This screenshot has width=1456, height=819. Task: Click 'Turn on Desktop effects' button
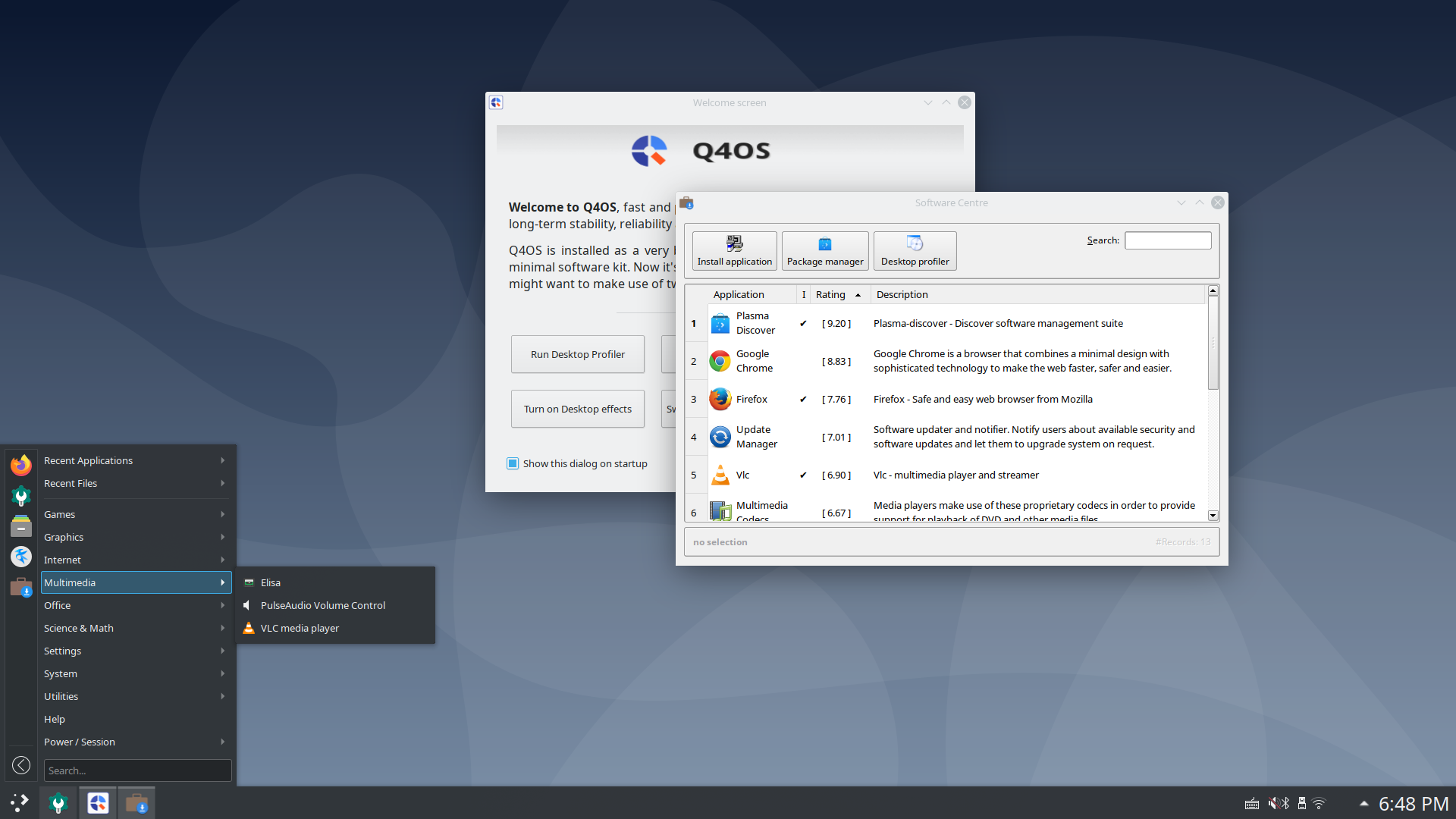pyautogui.click(x=578, y=409)
